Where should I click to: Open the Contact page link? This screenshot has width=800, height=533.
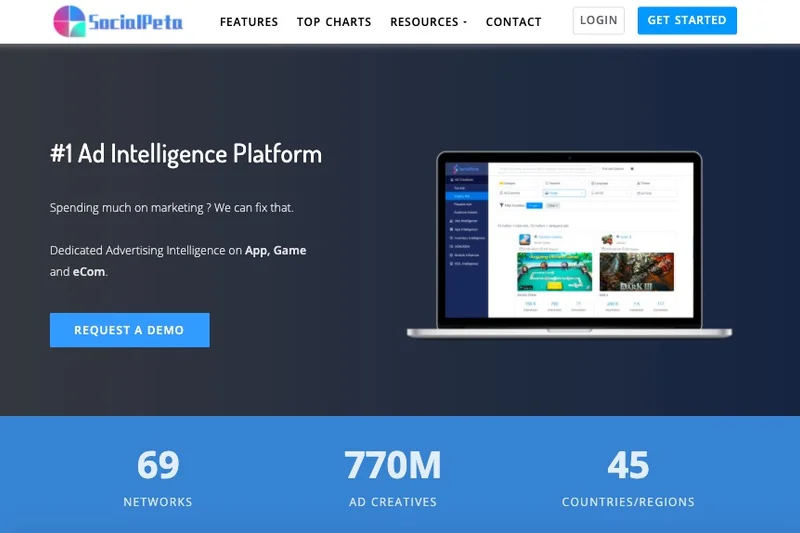tap(513, 21)
